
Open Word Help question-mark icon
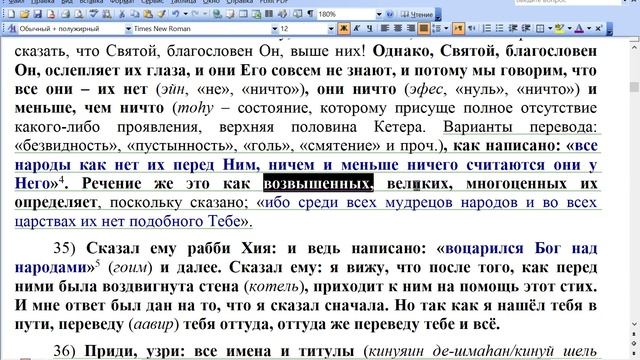coord(390,14)
